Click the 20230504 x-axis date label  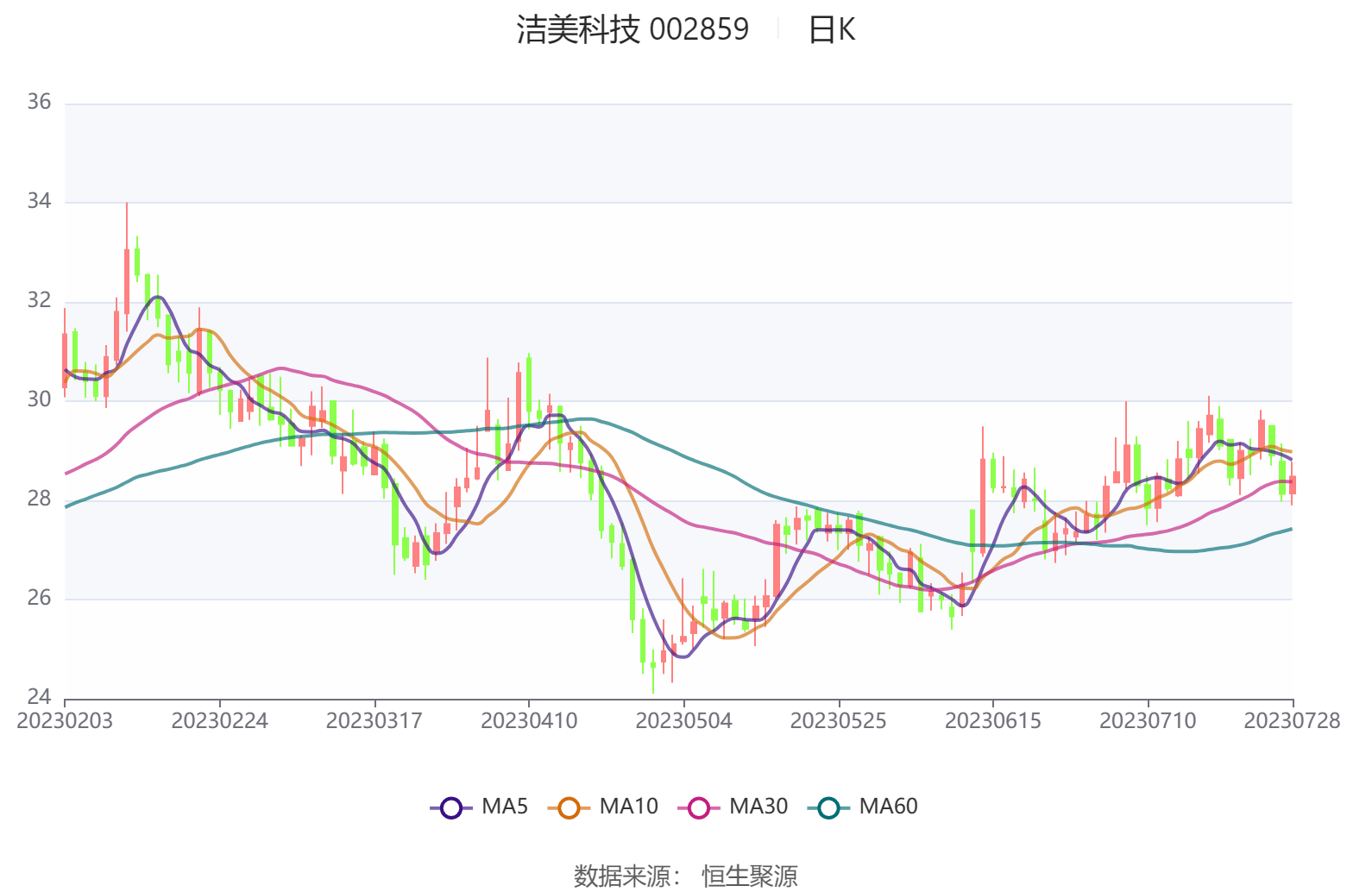[683, 721]
